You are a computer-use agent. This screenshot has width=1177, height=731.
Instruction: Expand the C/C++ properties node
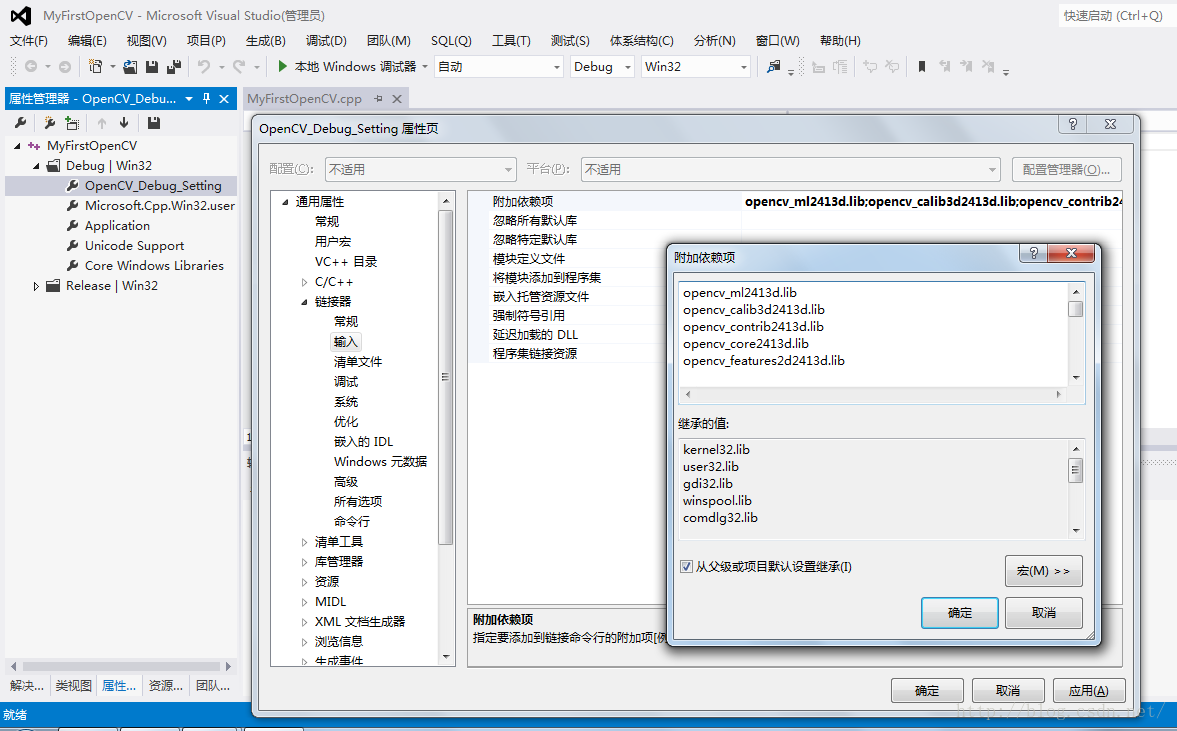(x=304, y=282)
